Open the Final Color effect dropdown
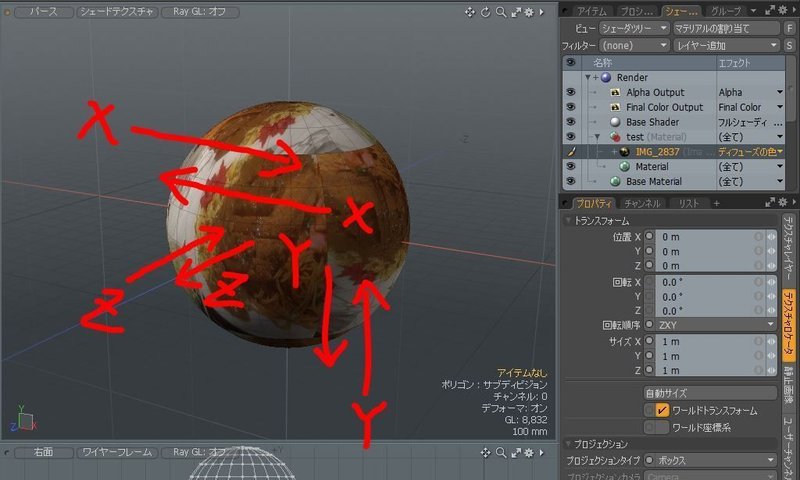This screenshot has width=800, height=480. click(x=780, y=107)
